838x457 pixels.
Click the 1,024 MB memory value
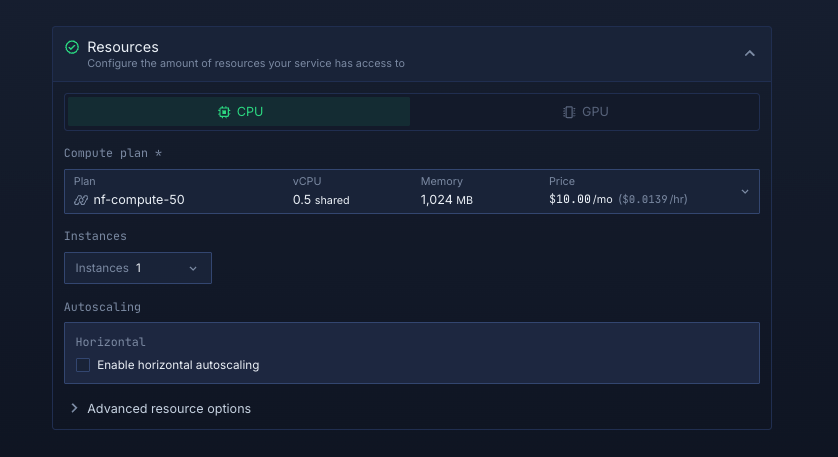pyautogui.click(x=446, y=200)
